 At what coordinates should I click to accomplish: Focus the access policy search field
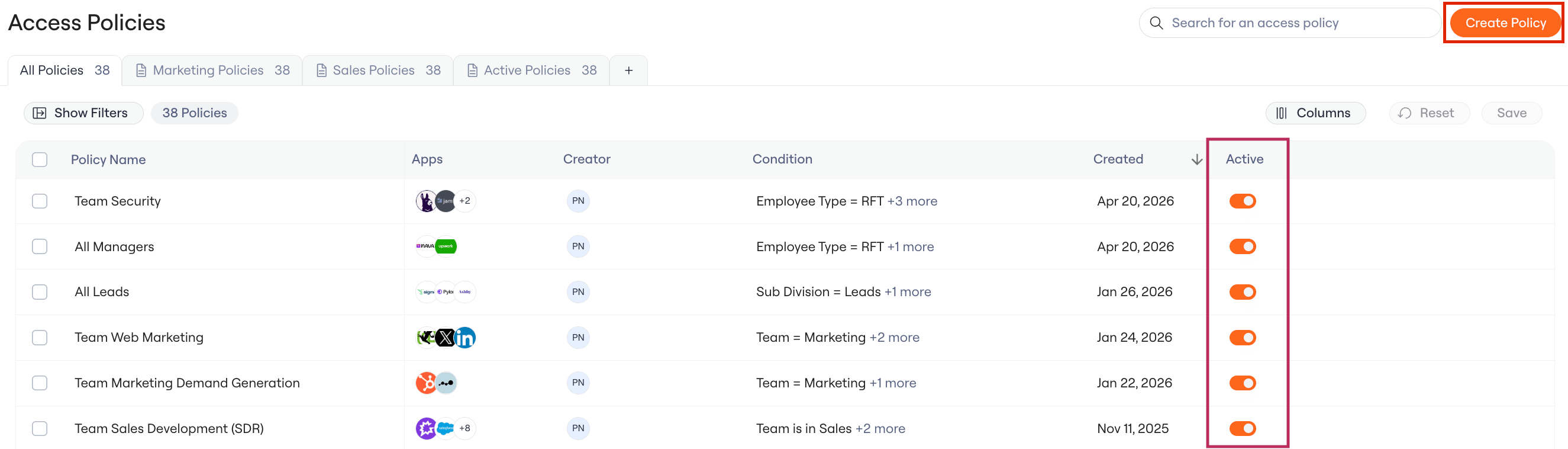1289,23
